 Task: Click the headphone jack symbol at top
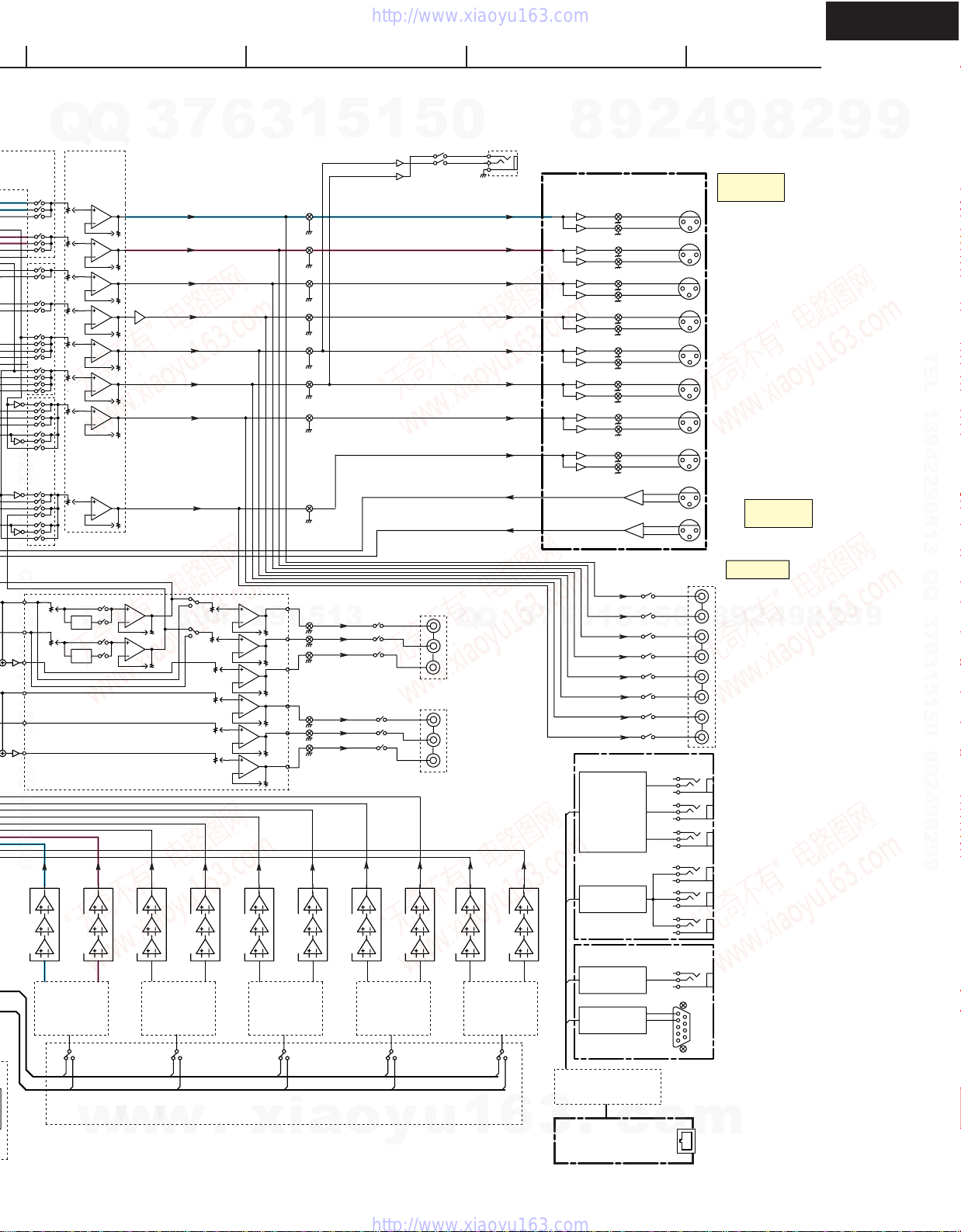coord(502,162)
